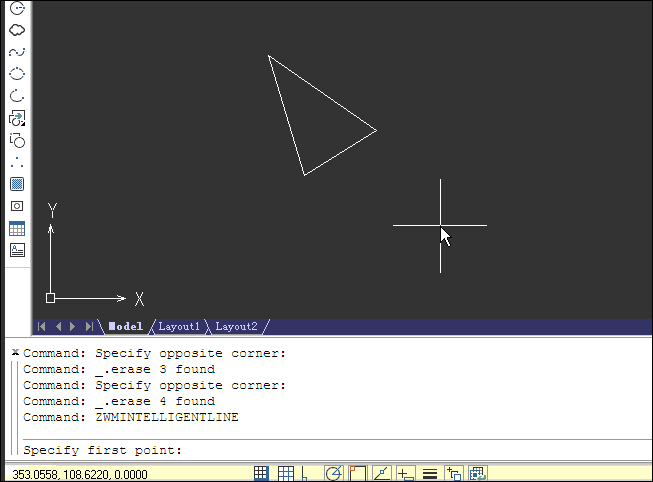This screenshot has height=482, width=653.
Task: Switch to the Model tab
Action: (x=126, y=326)
